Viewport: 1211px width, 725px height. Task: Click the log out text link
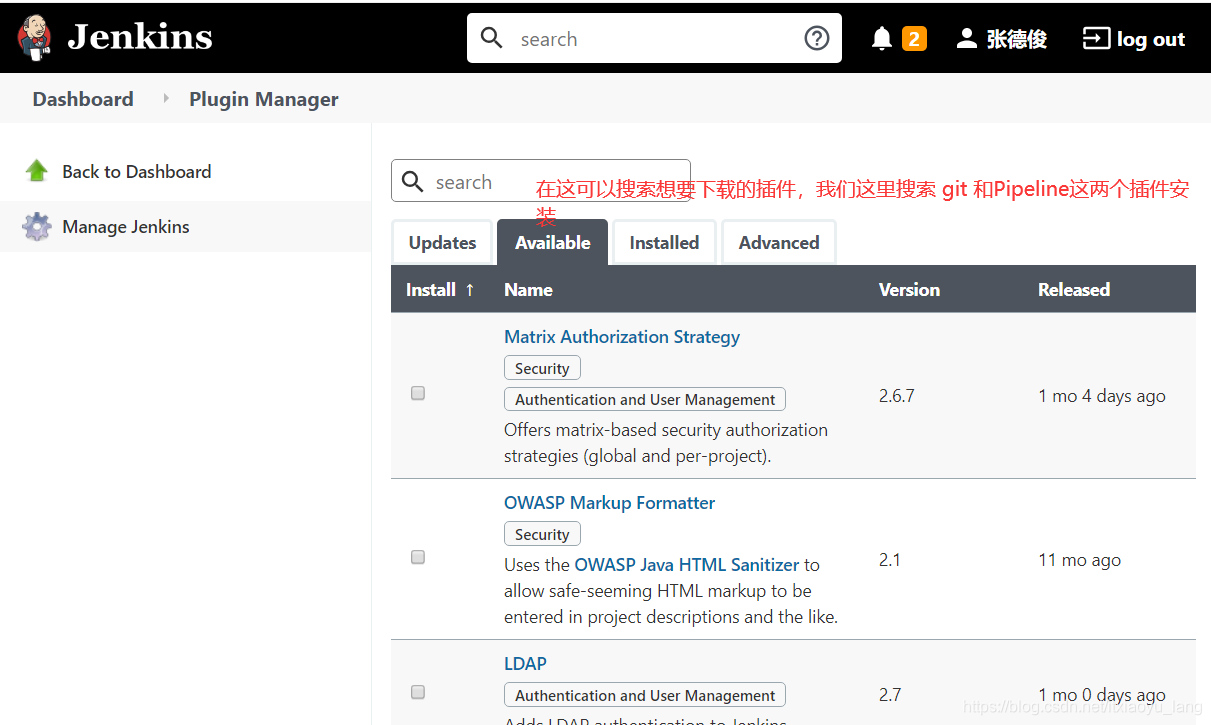tap(1151, 39)
